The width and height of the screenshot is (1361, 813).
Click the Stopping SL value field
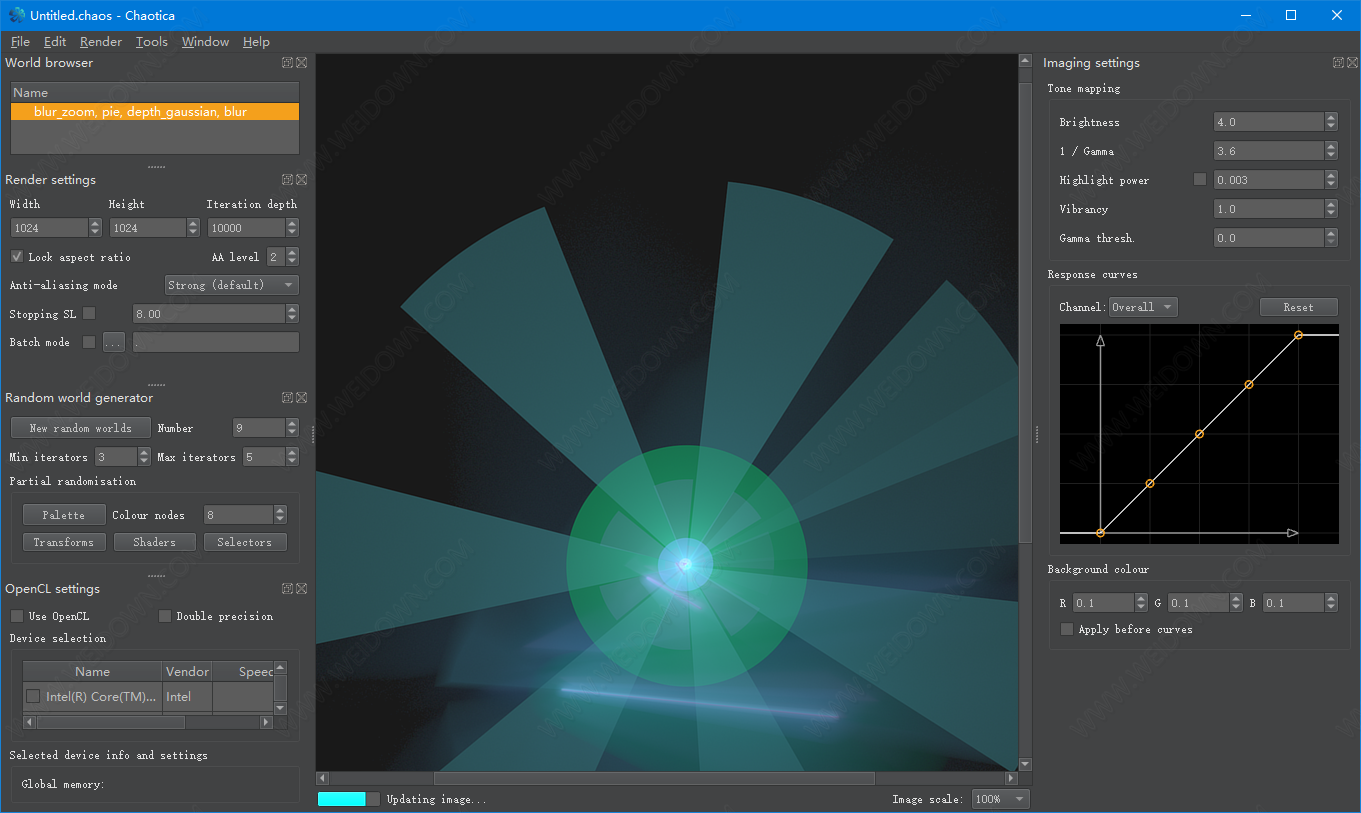209,314
